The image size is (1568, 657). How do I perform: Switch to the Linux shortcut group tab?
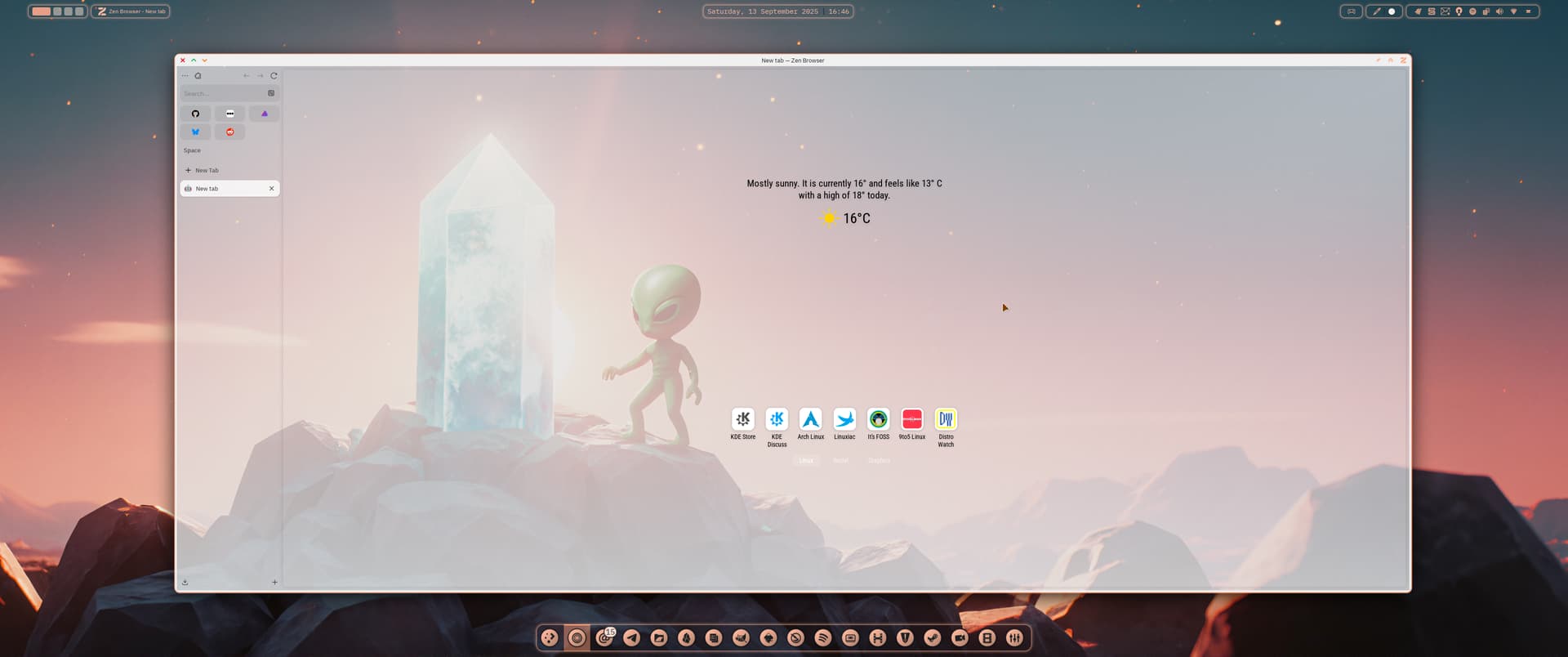pos(806,461)
